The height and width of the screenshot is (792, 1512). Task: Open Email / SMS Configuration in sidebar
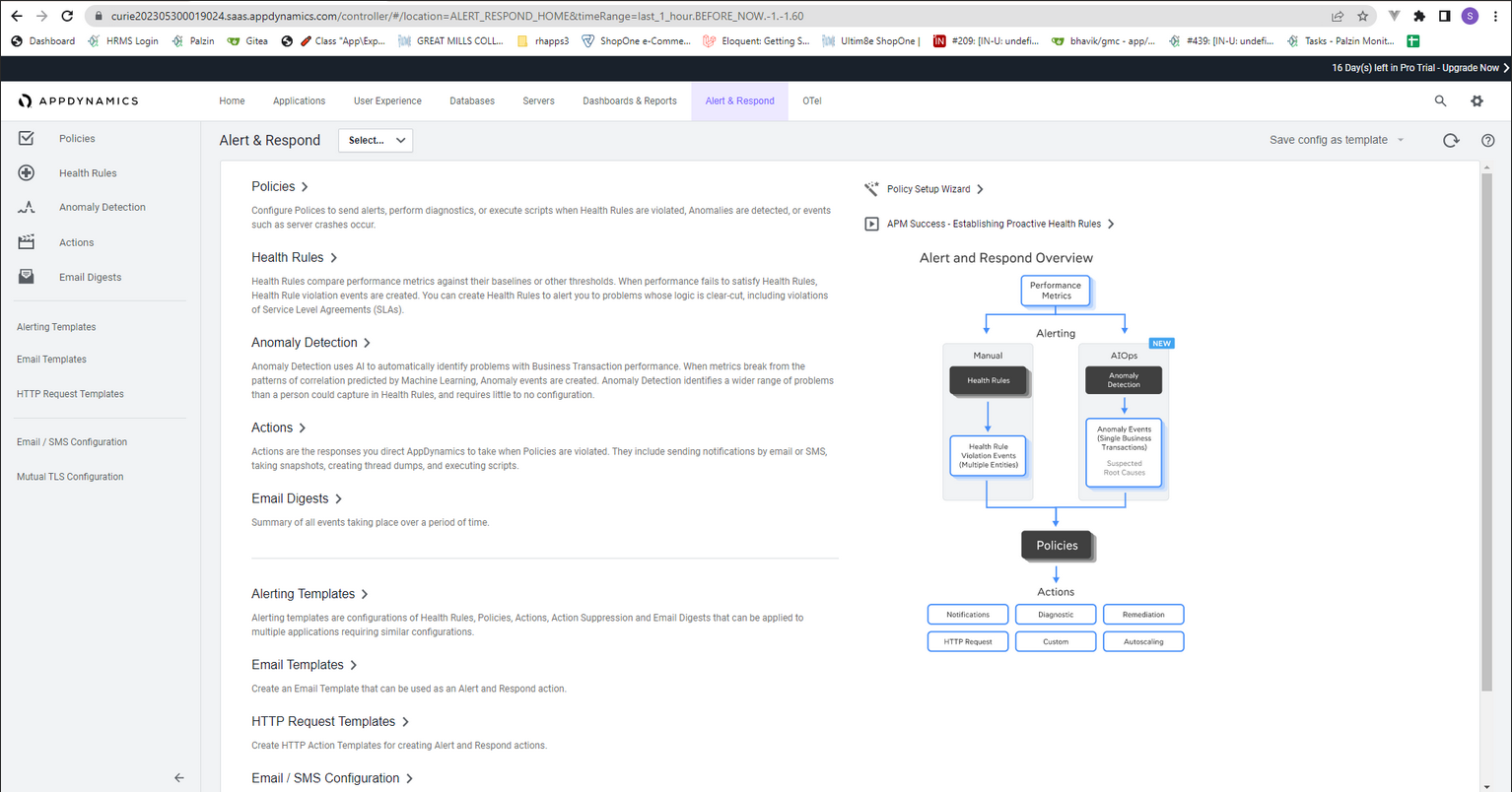(72, 442)
